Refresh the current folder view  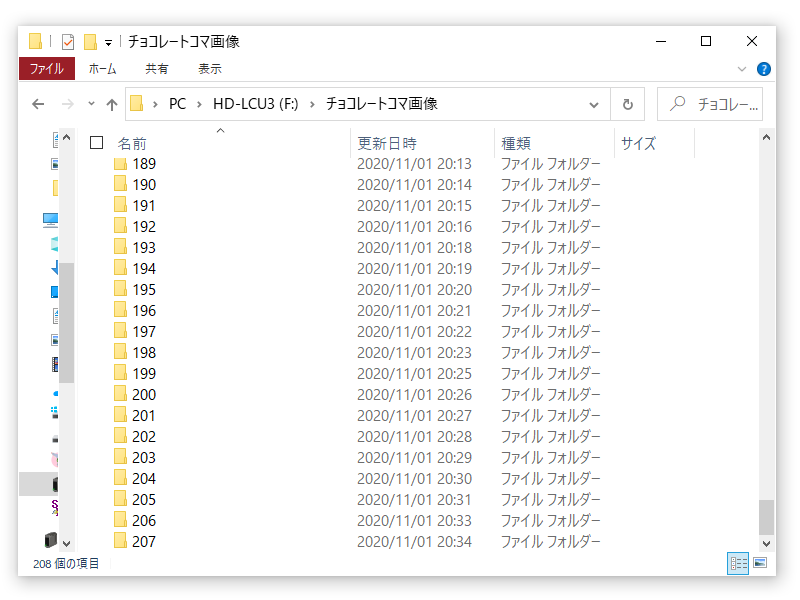pyautogui.click(x=628, y=105)
